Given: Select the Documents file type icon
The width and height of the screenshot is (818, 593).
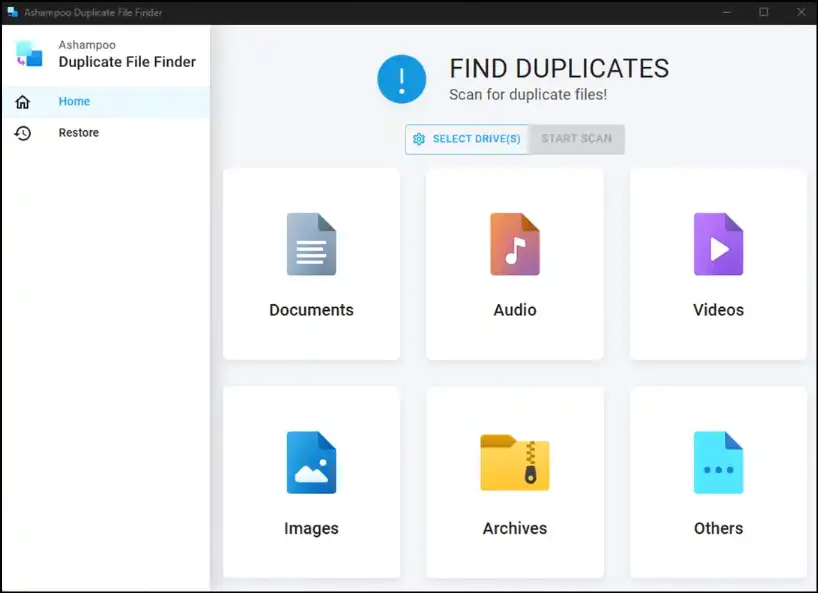Looking at the screenshot, I should (x=311, y=243).
